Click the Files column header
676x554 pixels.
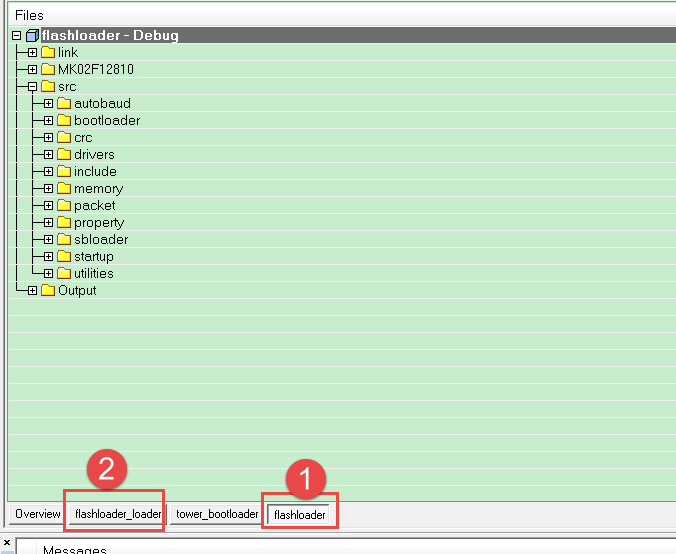342,16
